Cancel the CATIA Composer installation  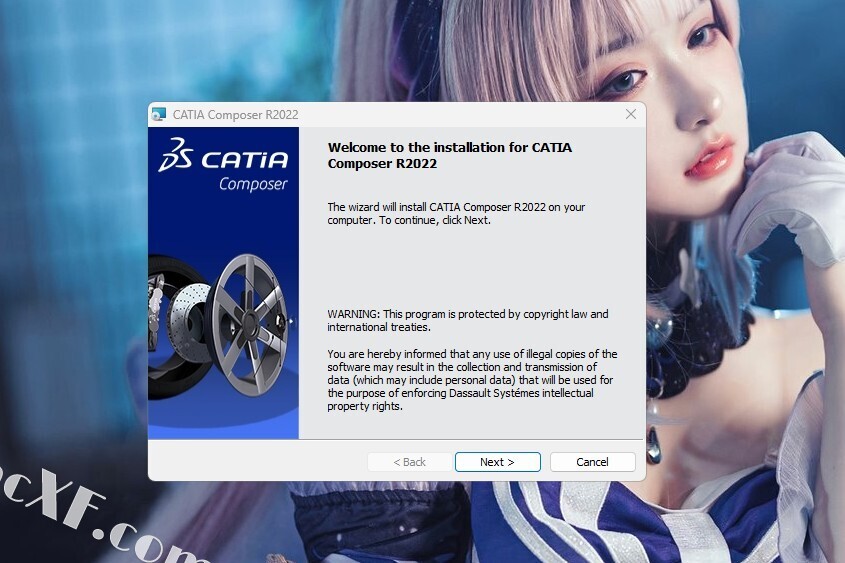pos(592,462)
